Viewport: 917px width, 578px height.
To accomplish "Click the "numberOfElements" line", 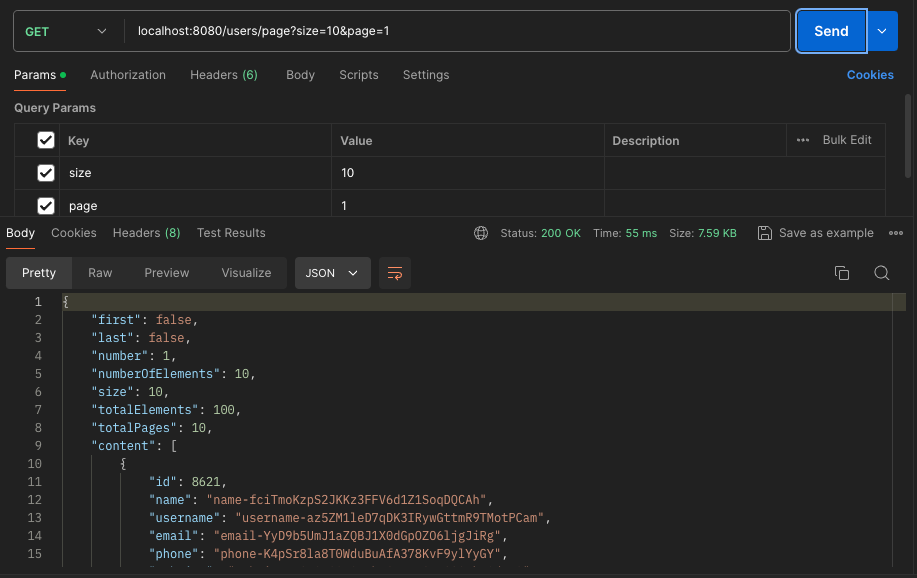I will pyautogui.click(x=173, y=373).
